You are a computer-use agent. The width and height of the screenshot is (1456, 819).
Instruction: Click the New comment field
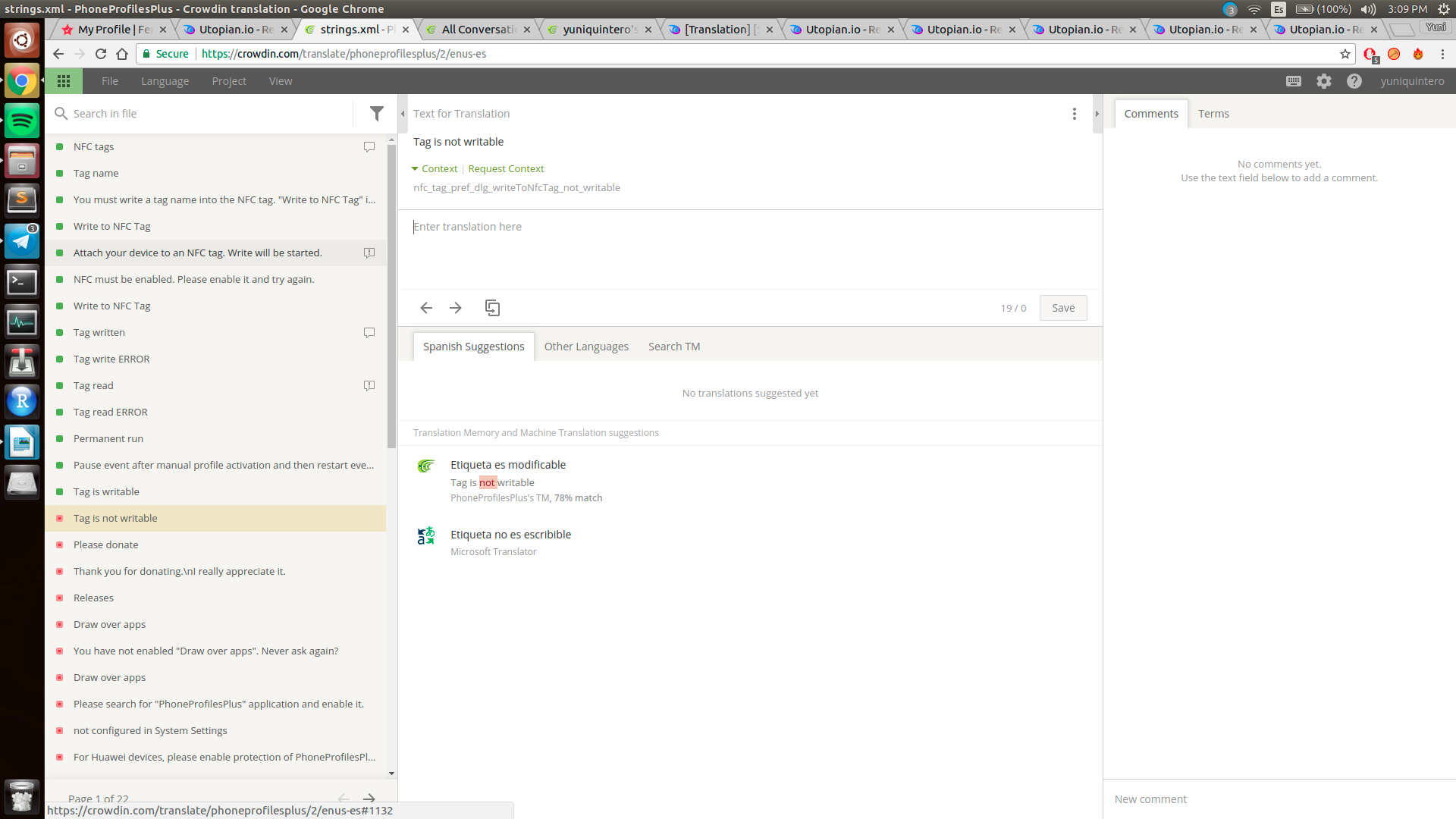1279,799
